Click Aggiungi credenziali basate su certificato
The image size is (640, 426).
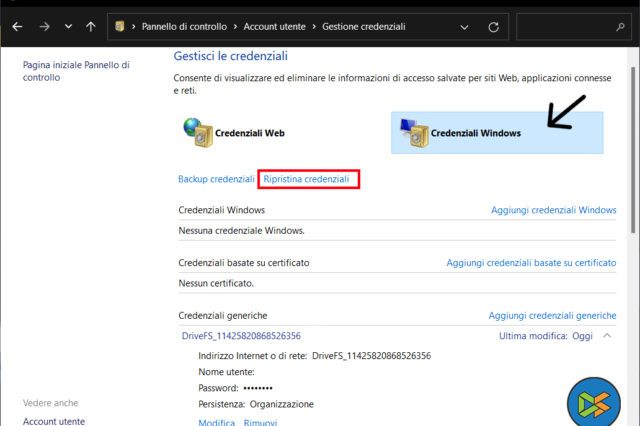531,262
